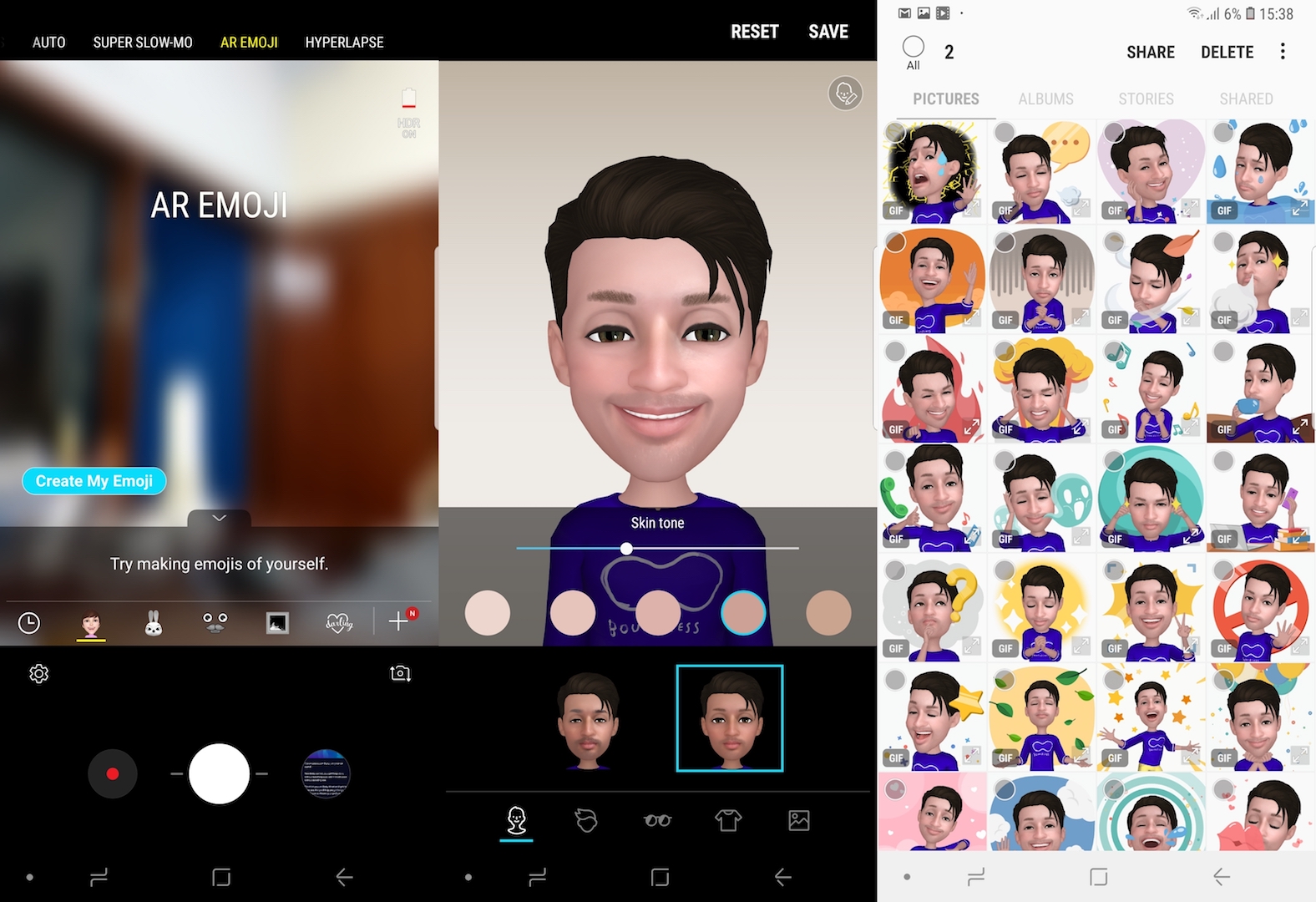Add more stickers with plus icon
This screenshot has height=902, width=1316.
(x=399, y=621)
